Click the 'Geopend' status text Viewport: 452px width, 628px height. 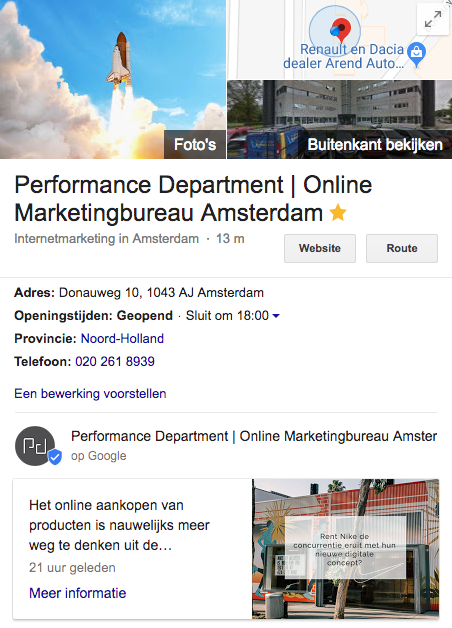pos(145,316)
